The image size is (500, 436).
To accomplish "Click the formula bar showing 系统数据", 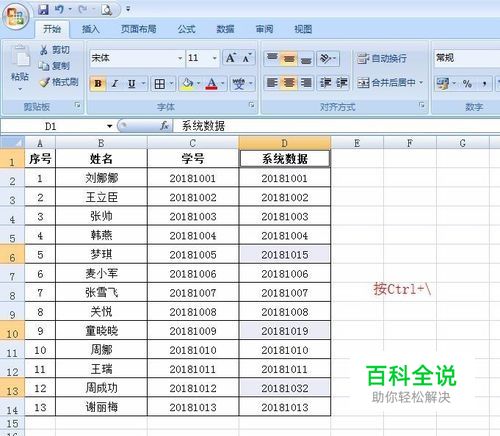I will point(337,126).
